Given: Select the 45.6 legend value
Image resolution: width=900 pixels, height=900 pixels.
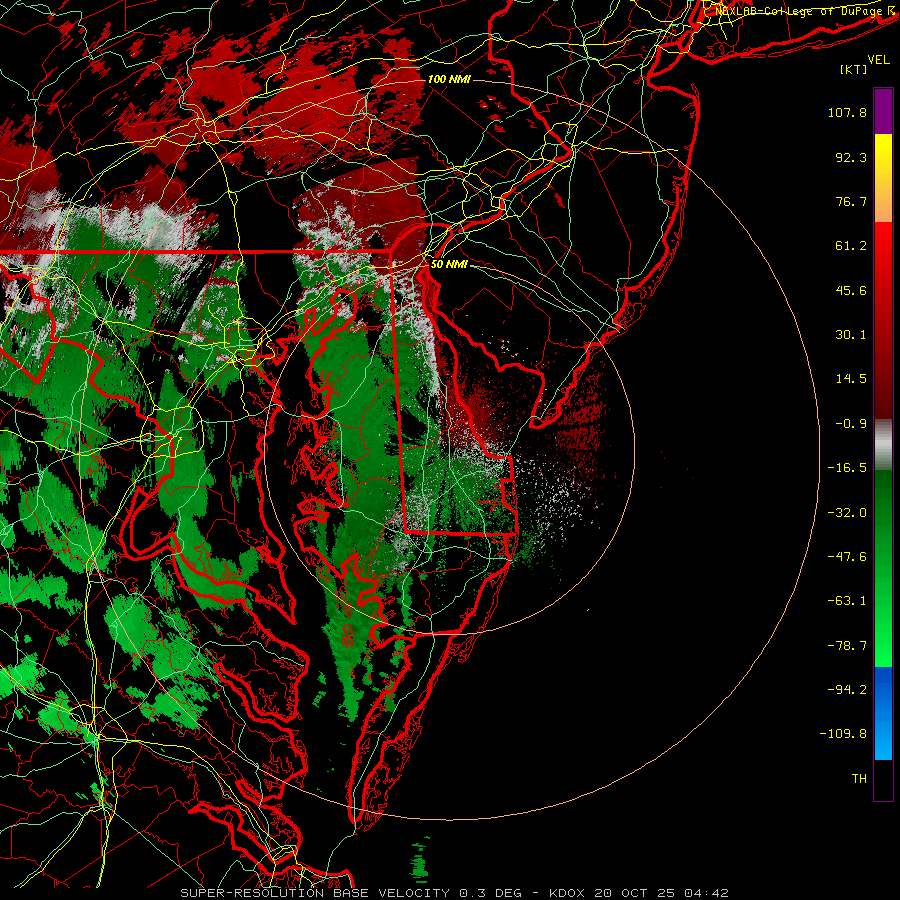Looking at the screenshot, I should 851,290.
